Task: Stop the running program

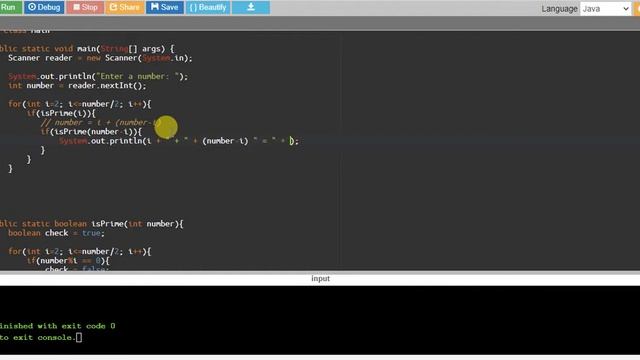Action: click(x=85, y=7)
